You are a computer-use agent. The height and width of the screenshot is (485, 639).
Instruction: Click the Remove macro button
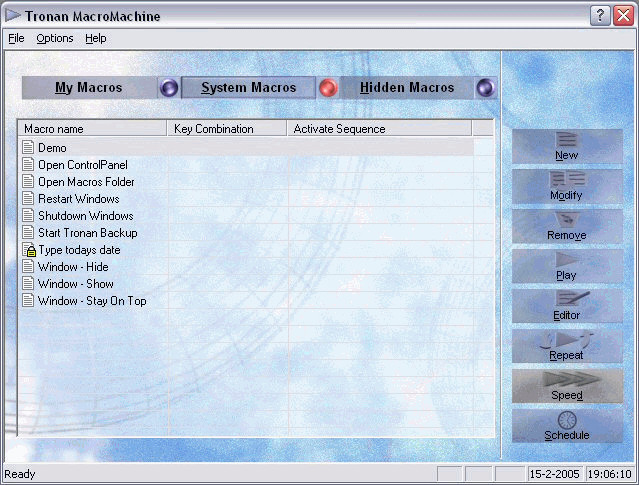[567, 227]
